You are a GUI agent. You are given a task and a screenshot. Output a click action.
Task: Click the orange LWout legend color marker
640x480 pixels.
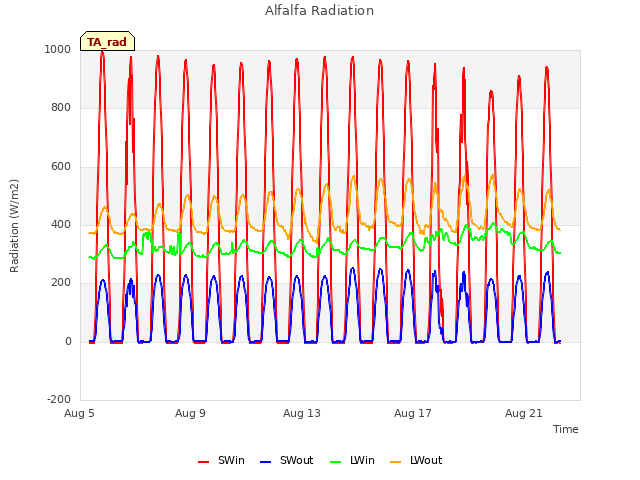[x=396, y=462]
